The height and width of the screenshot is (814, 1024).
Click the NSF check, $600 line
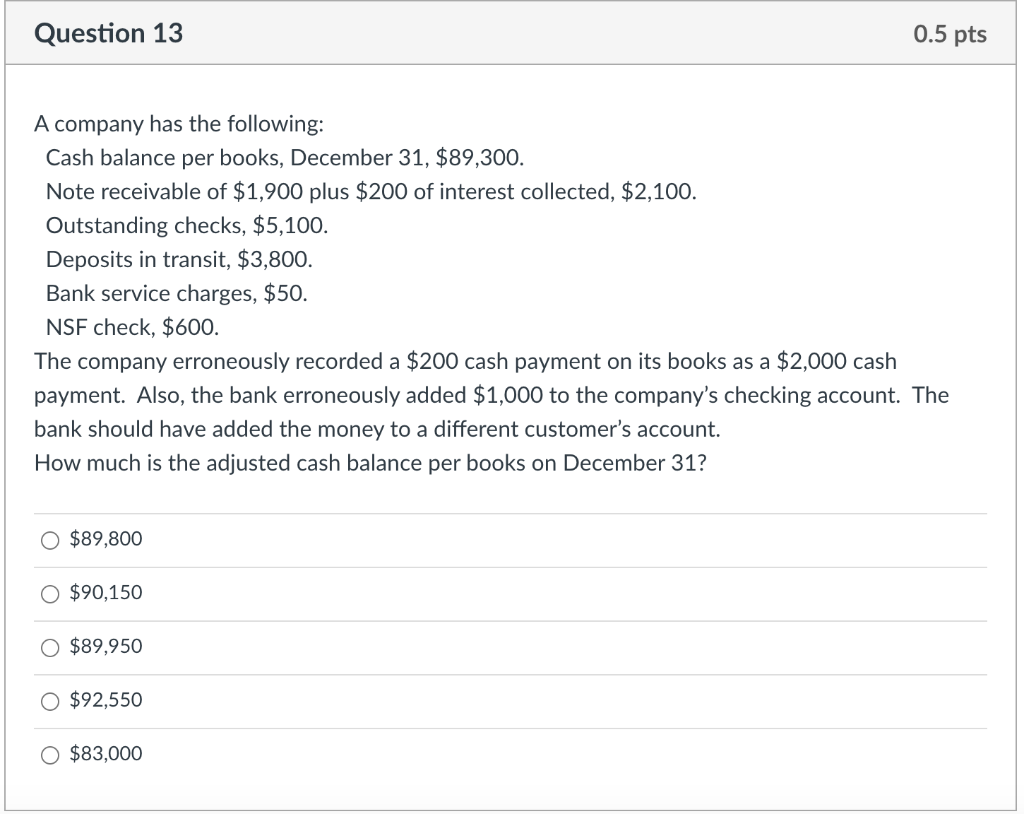point(133,327)
